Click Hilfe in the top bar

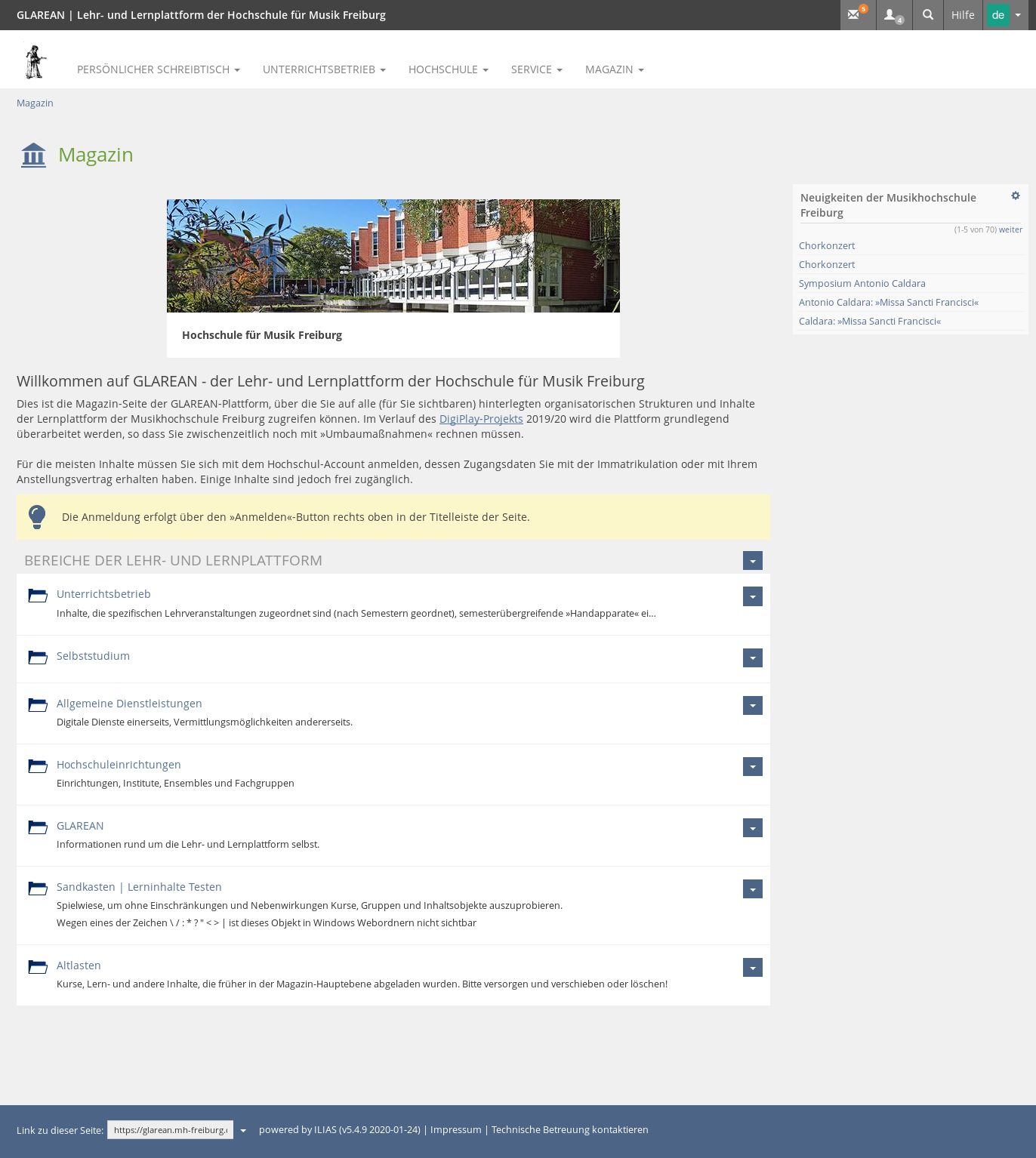(x=963, y=14)
